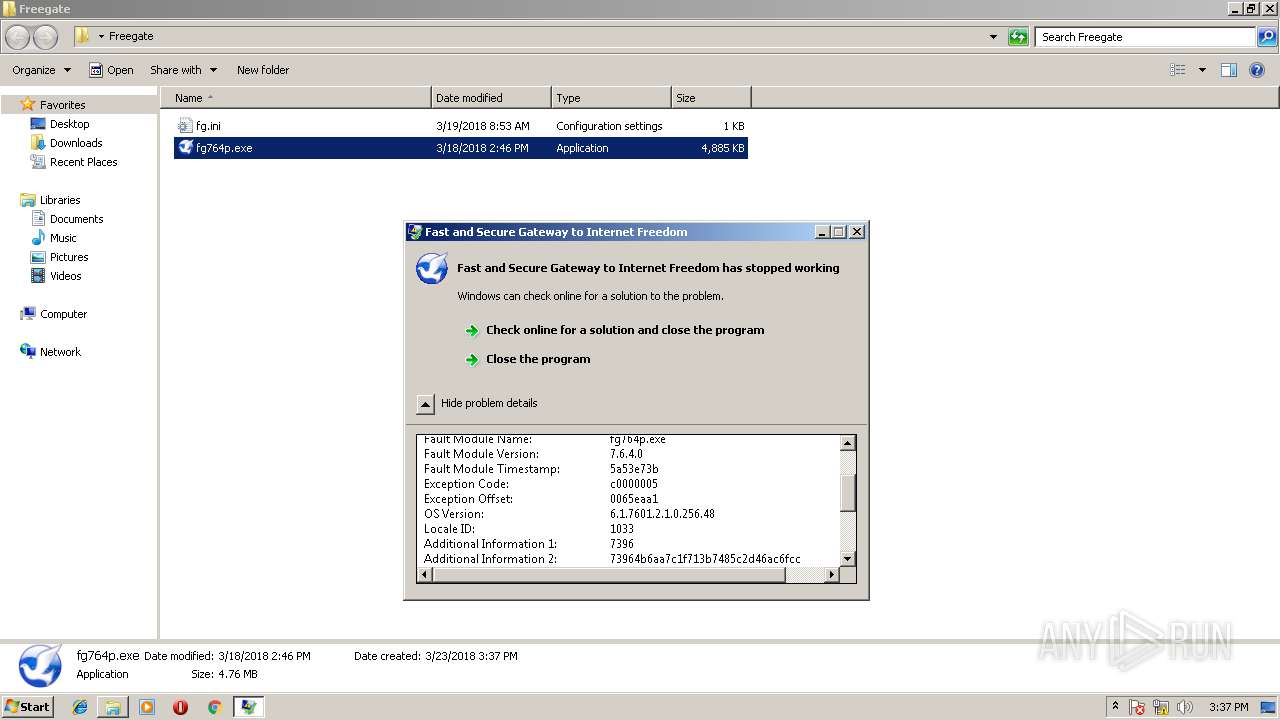1280x720 pixels.
Task: Click the green Refresh button beside the address bar
Action: point(1018,37)
